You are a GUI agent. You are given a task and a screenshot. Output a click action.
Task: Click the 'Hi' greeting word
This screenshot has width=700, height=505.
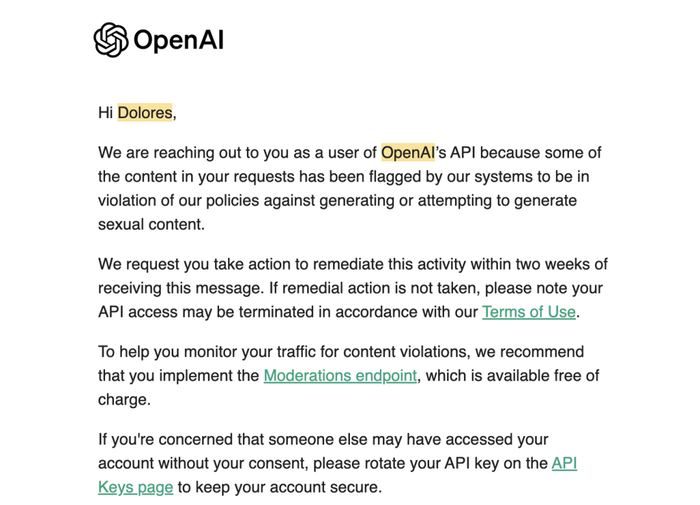click(x=105, y=113)
